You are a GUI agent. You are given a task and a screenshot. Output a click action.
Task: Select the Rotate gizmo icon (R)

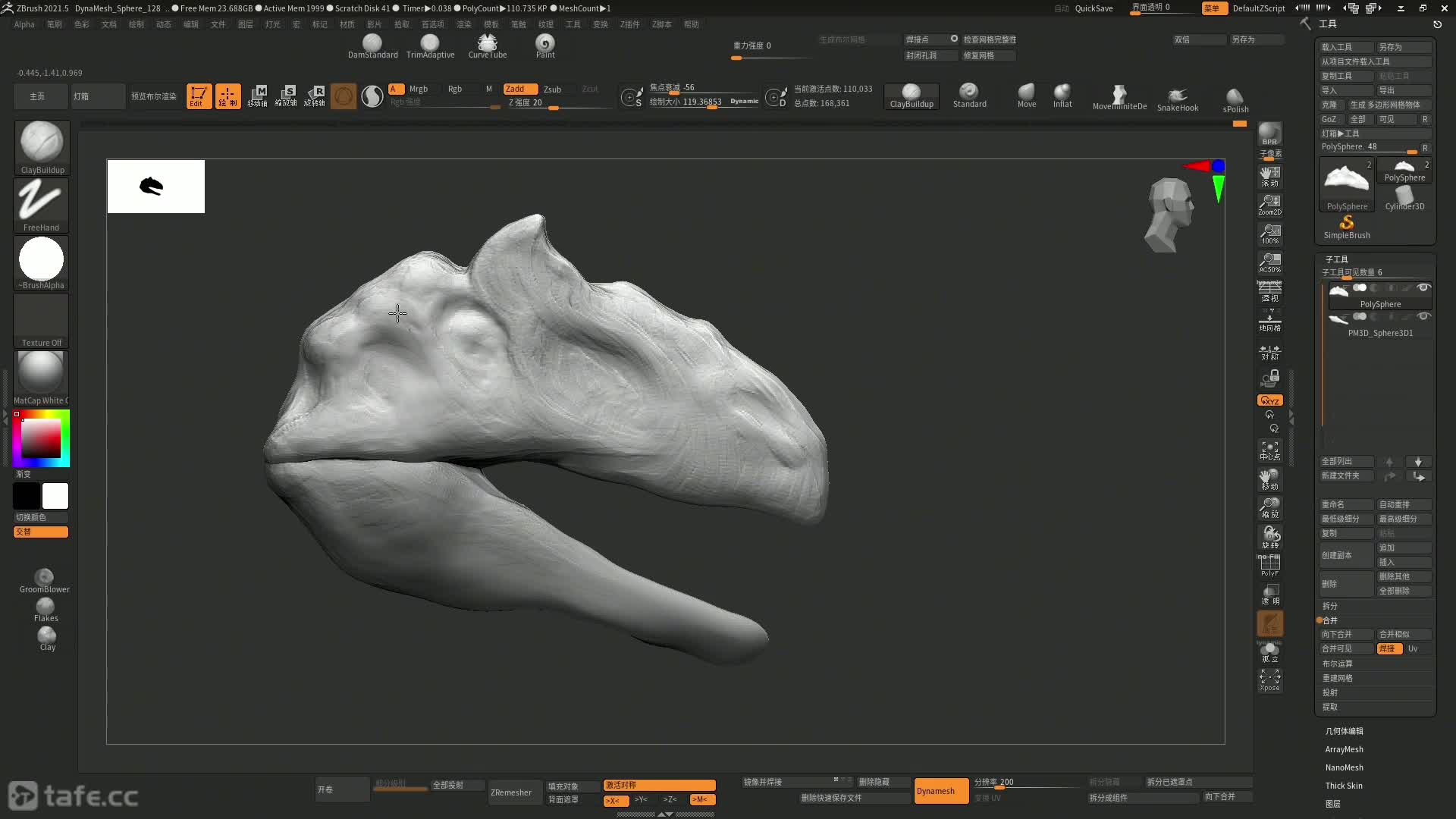(x=315, y=96)
